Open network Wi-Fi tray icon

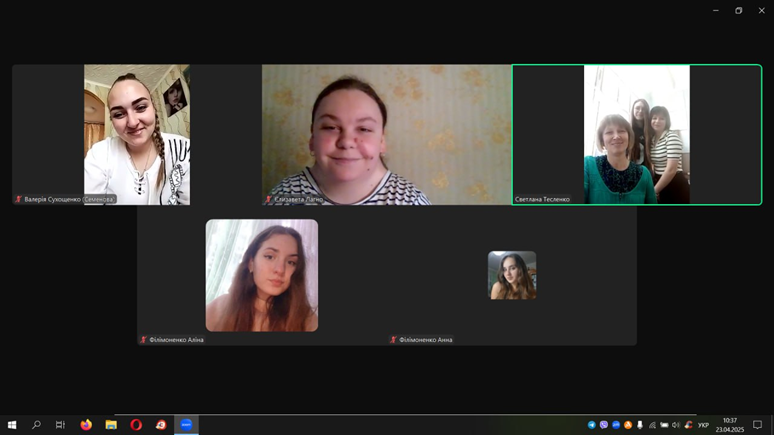pyautogui.click(x=652, y=425)
